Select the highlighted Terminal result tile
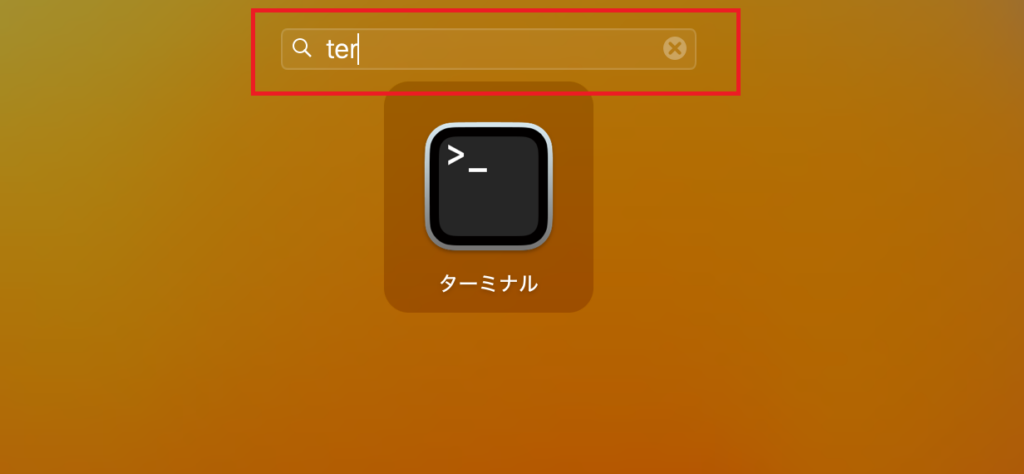Screen dimensions: 1024x474 488,197
